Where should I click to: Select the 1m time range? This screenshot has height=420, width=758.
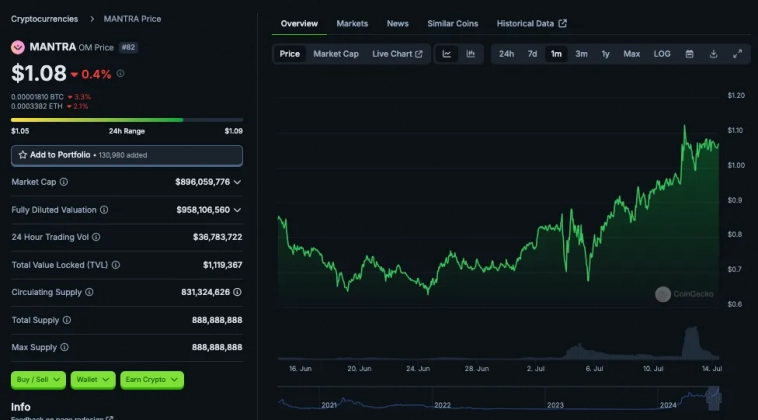556,54
